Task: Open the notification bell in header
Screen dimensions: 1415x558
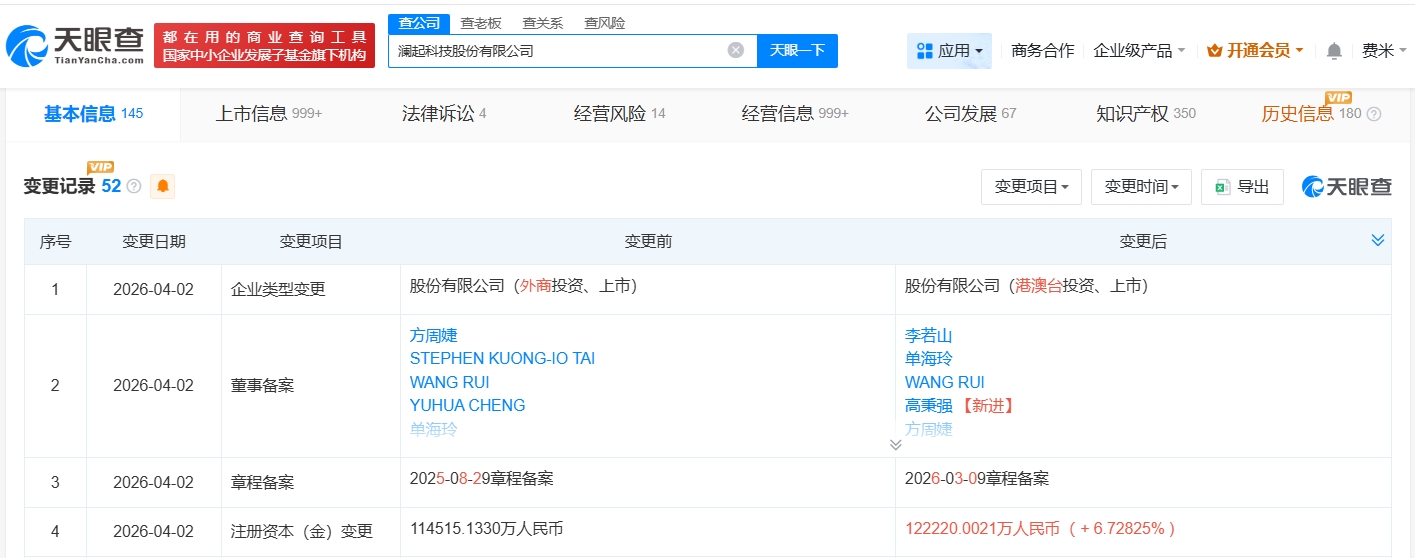Action: (x=1334, y=51)
